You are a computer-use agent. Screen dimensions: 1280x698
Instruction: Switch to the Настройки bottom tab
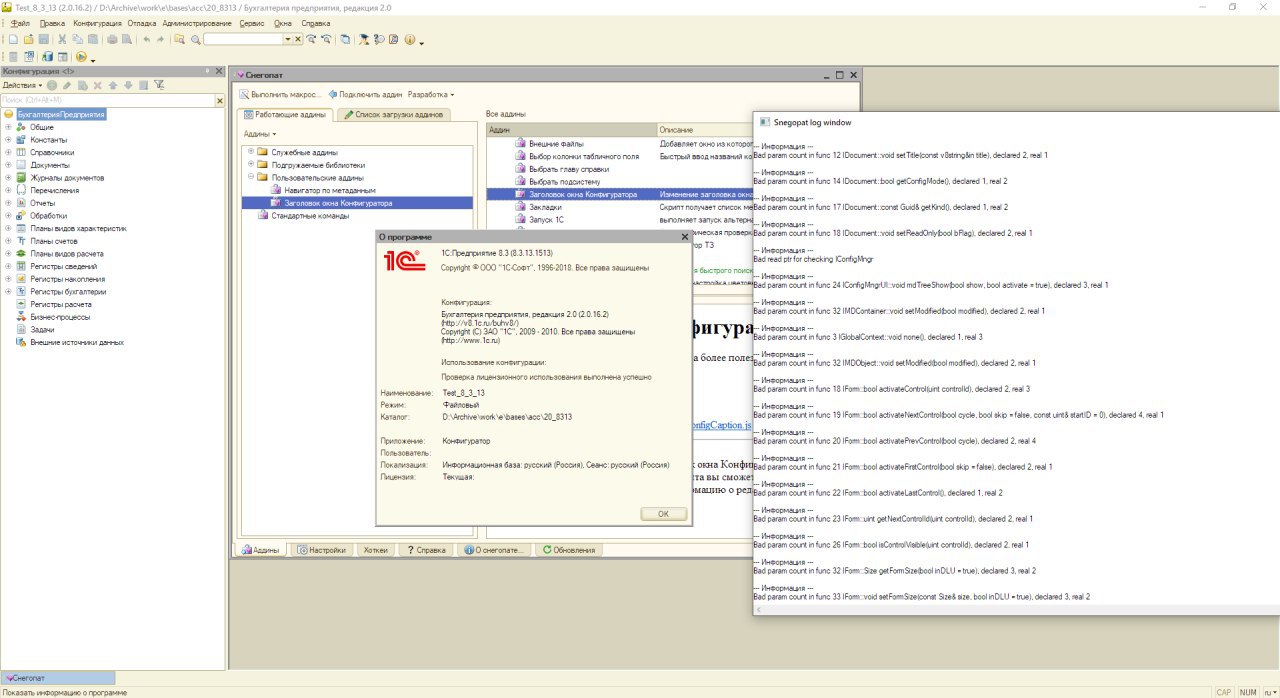click(321, 550)
